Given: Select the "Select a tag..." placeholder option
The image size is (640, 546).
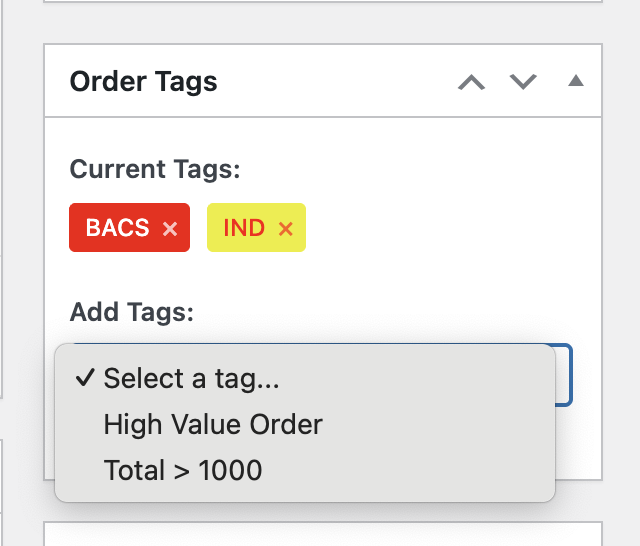Looking at the screenshot, I should pos(192,378).
